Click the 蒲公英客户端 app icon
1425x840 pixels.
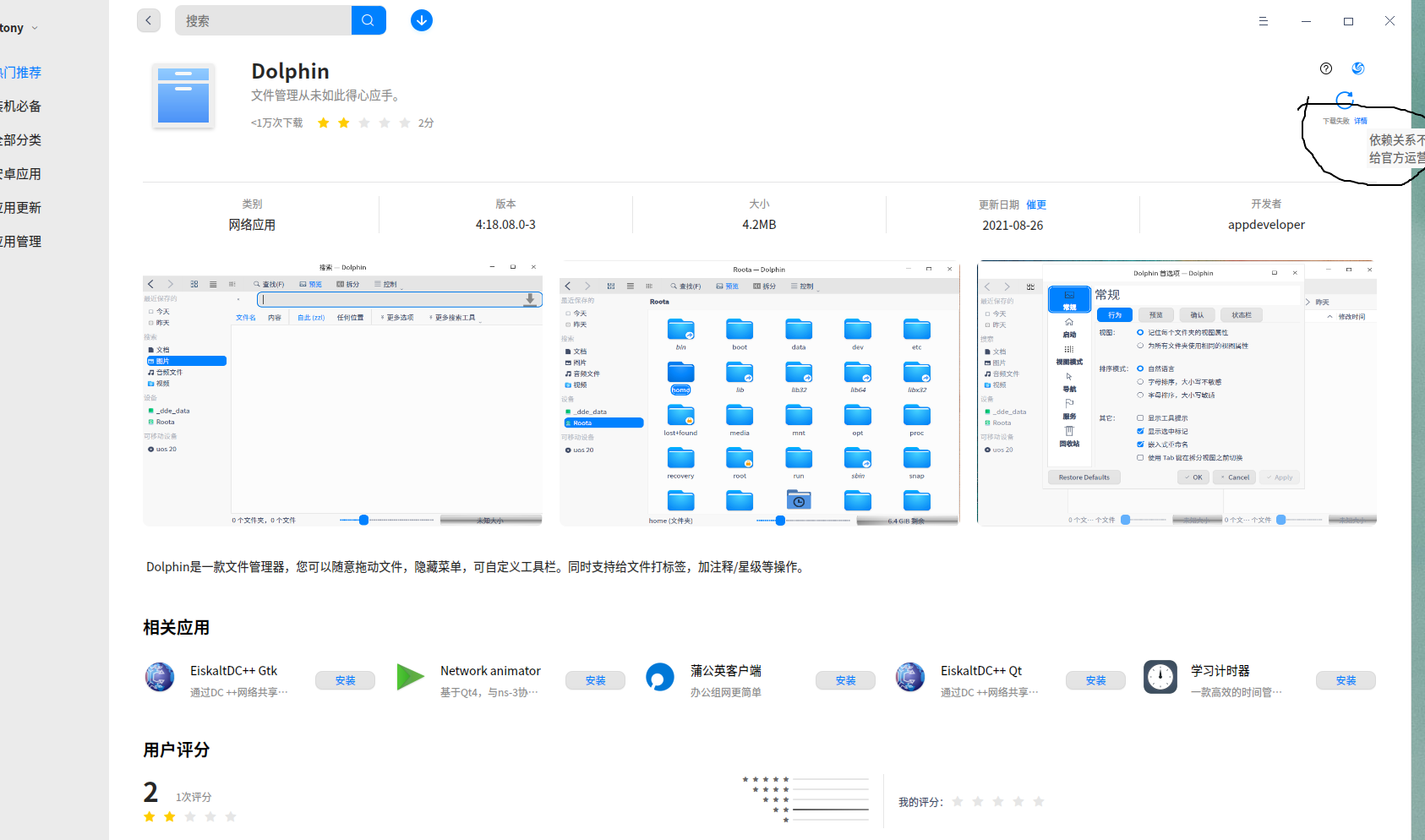[x=660, y=677]
